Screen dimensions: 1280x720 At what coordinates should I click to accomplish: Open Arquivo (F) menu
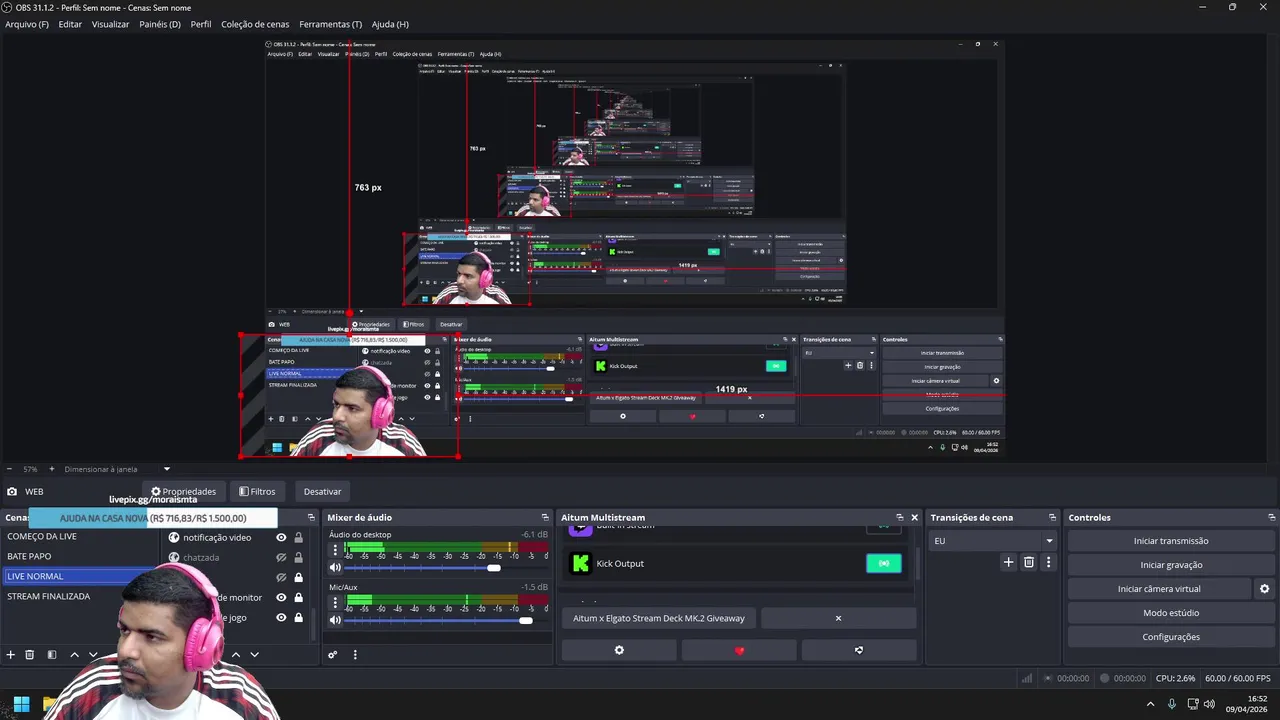[x=27, y=24]
